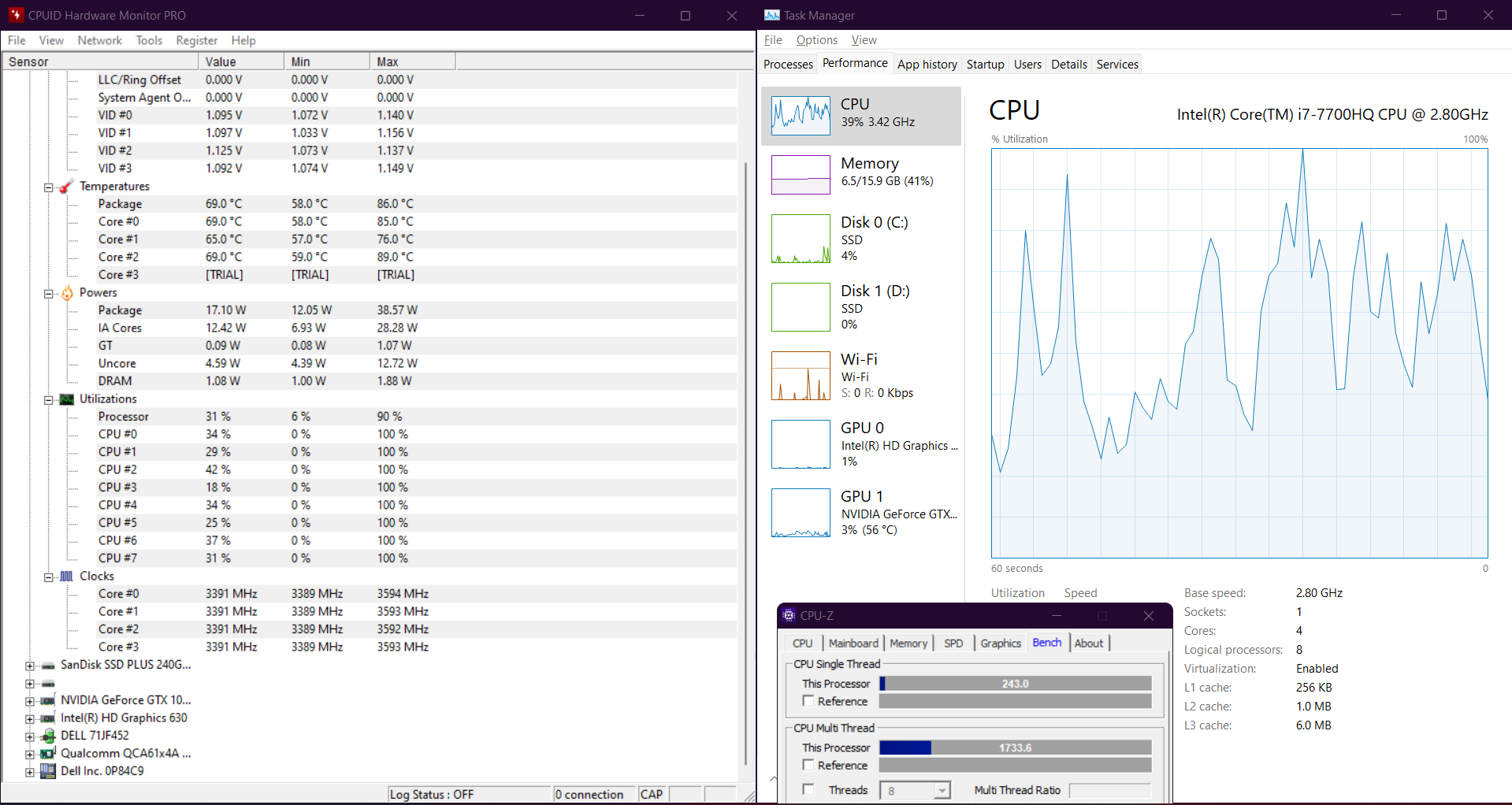Viewport: 1512px width, 805px height.
Task: Click the NVIDIA GeForce GTX card icon
Action: (48, 701)
